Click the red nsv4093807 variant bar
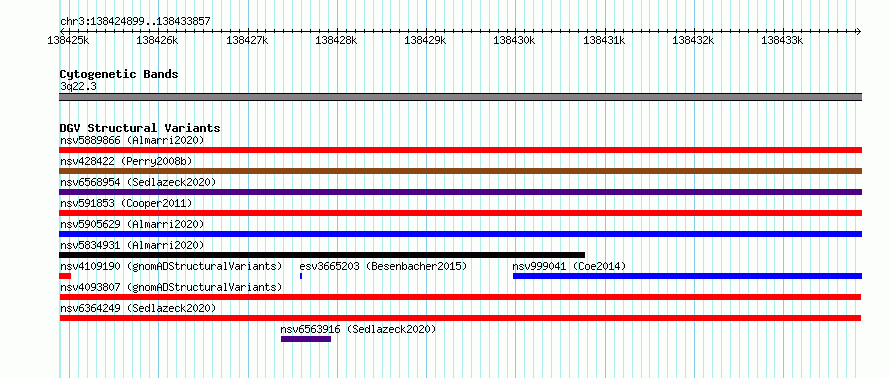 (460, 297)
